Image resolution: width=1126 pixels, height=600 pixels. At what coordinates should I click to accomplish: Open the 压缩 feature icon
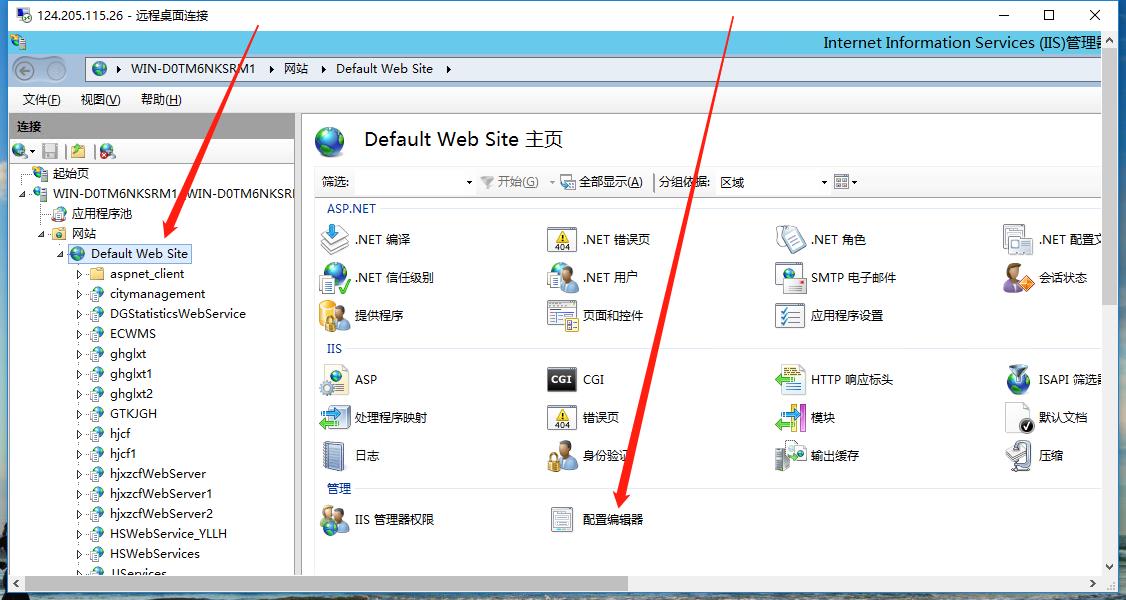coord(1018,456)
